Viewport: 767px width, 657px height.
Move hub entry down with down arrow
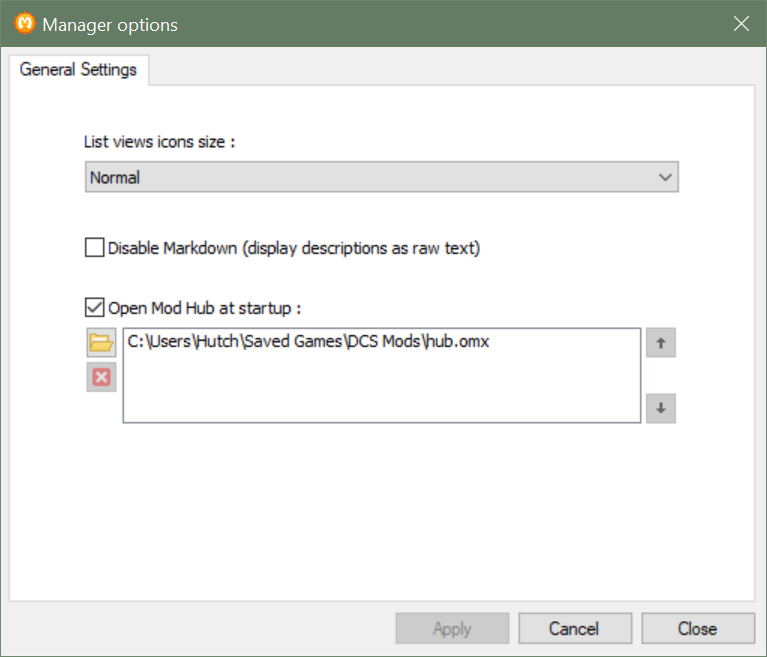[x=661, y=408]
